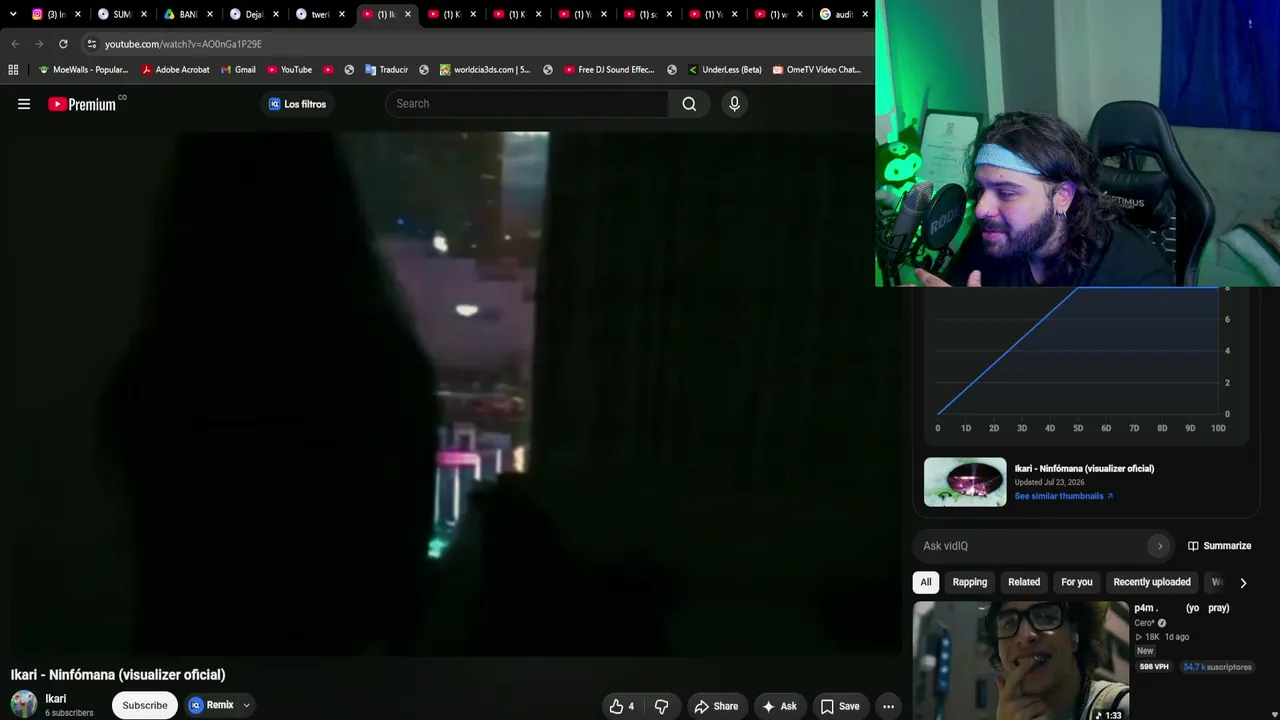This screenshot has height=720, width=1280.
Task: Open the YouTube bookmark in bookmarks bar
Action: tap(289, 70)
